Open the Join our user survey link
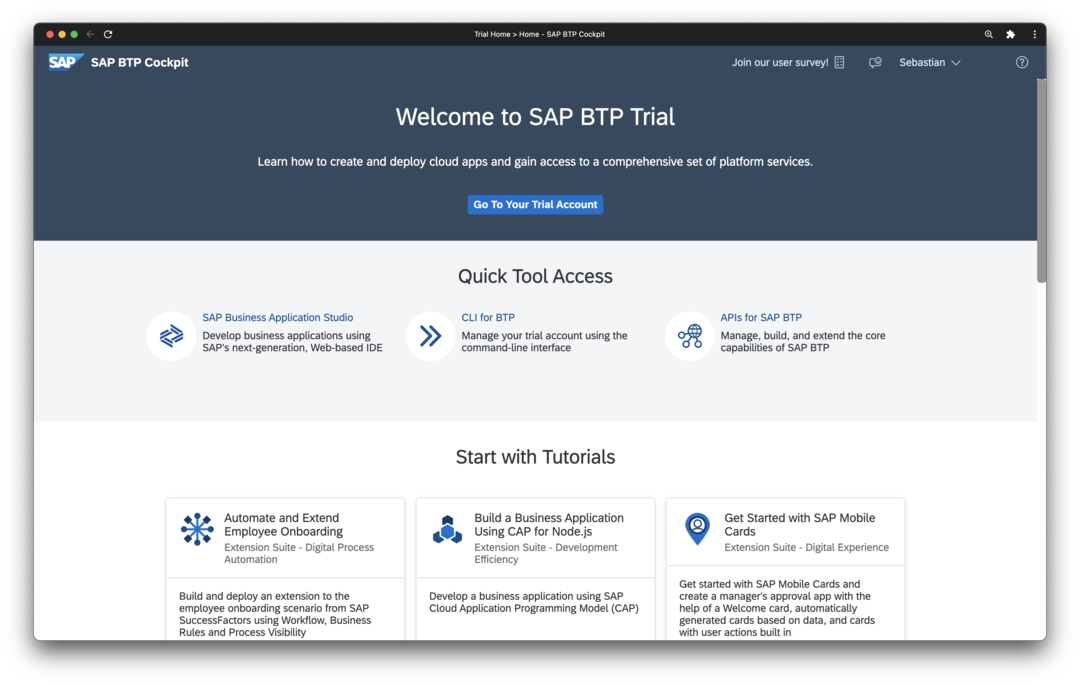This screenshot has width=1080, height=685. point(780,62)
